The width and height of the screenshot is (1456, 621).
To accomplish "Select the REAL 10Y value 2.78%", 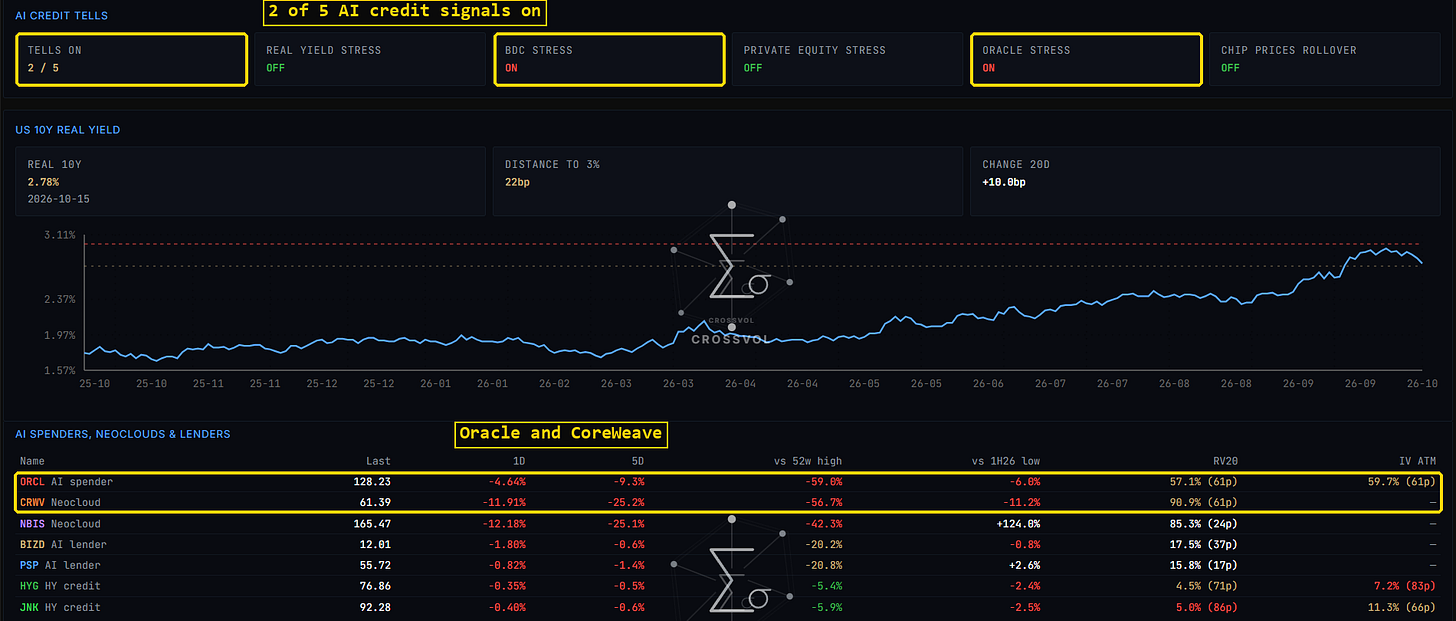I will tap(43, 183).
